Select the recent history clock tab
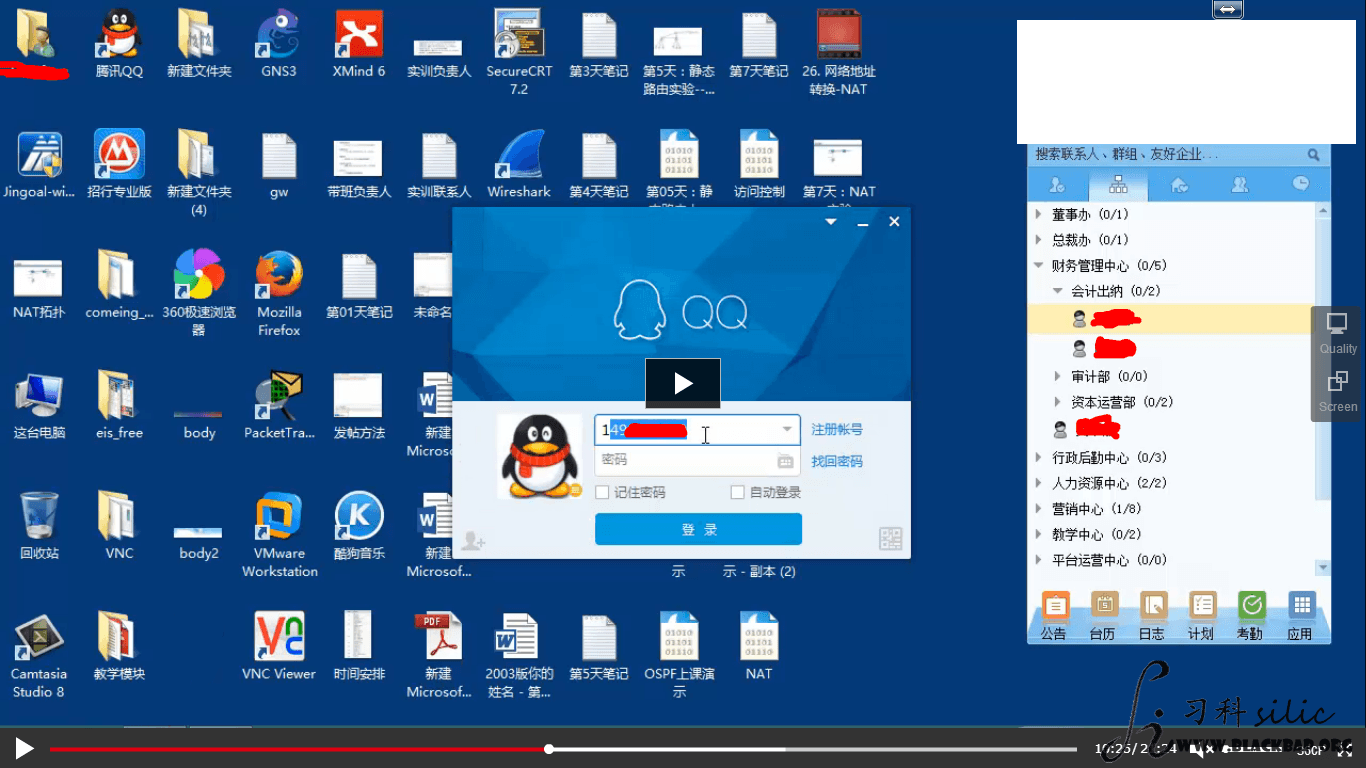This screenshot has height=768, width=1366. point(1300,185)
